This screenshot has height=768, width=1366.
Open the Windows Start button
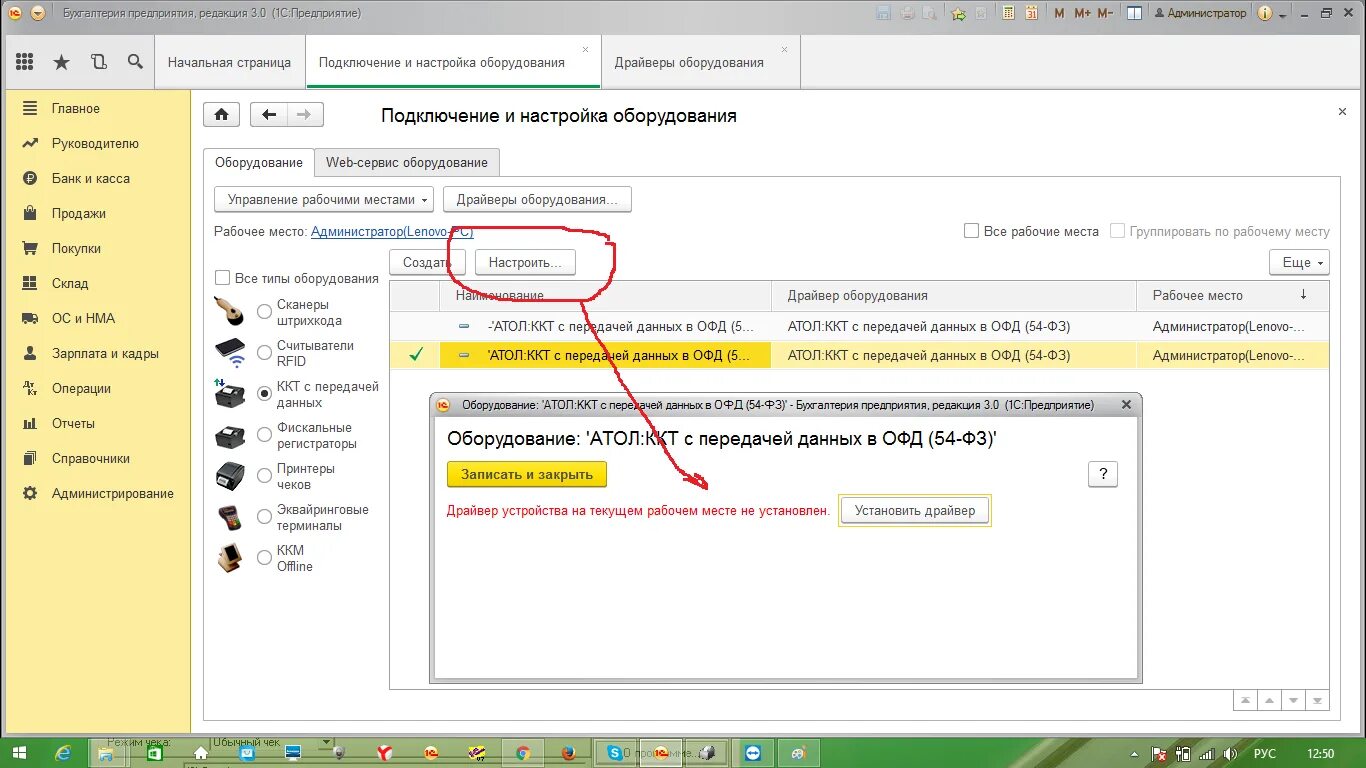point(19,753)
